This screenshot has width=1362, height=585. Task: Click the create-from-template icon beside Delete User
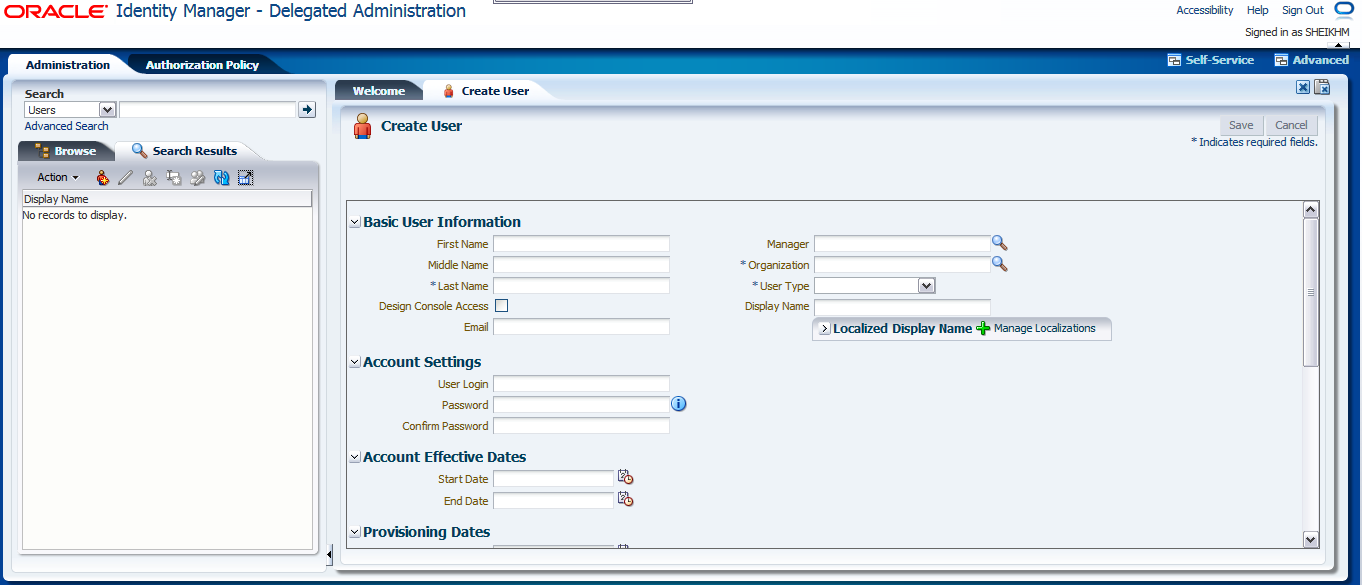point(174,178)
